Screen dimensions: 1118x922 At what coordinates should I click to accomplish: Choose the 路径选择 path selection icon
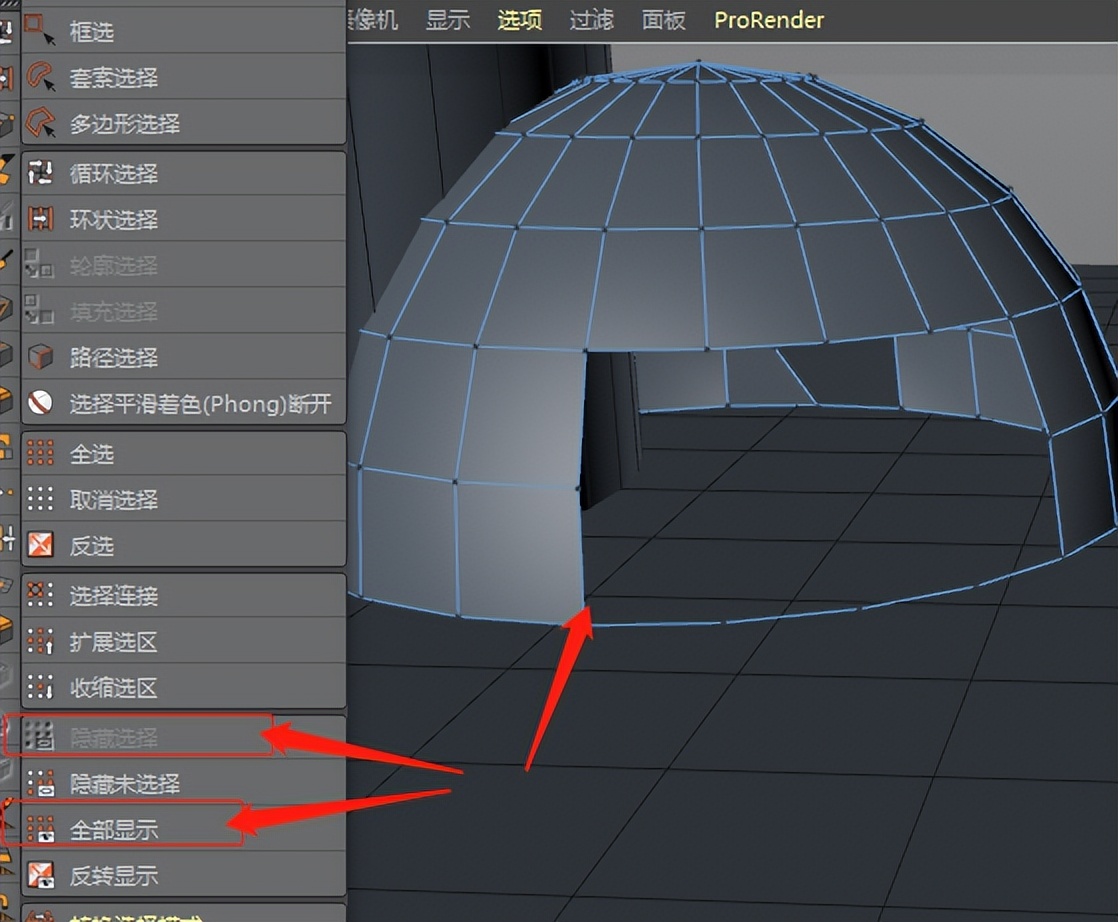click(42, 357)
